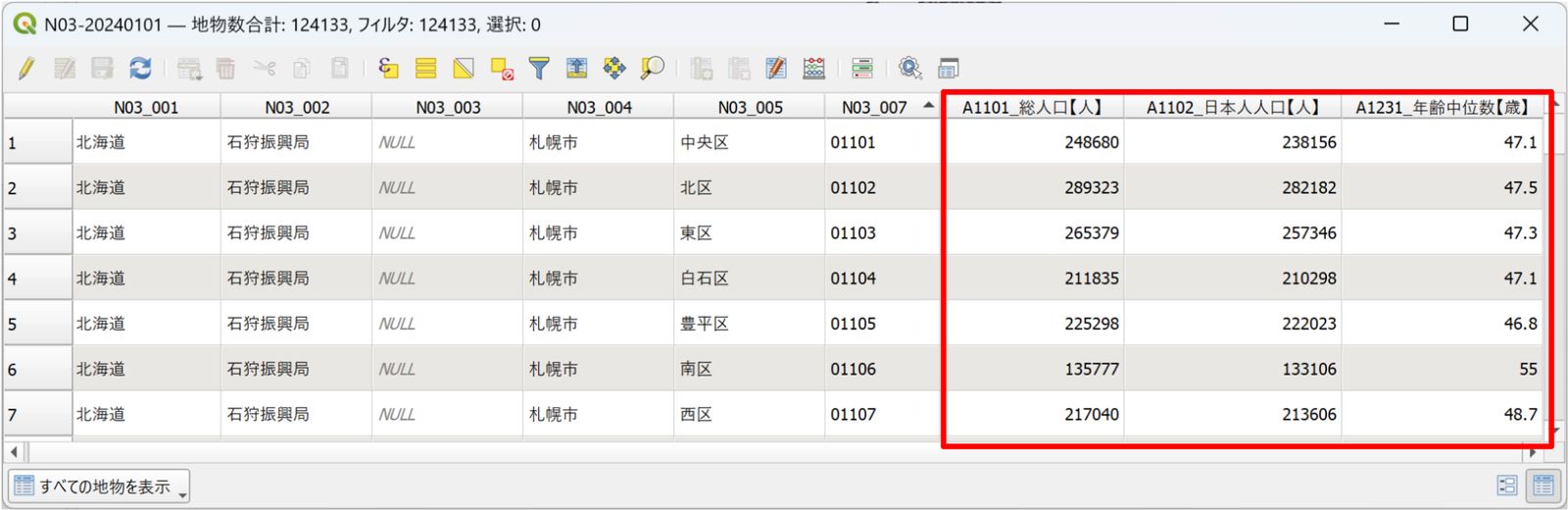Save edits with the floppy disk icon
Image resolution: width=1568 pixels, height=510 pixels.
pyautogui.click(x=102, y=68)
